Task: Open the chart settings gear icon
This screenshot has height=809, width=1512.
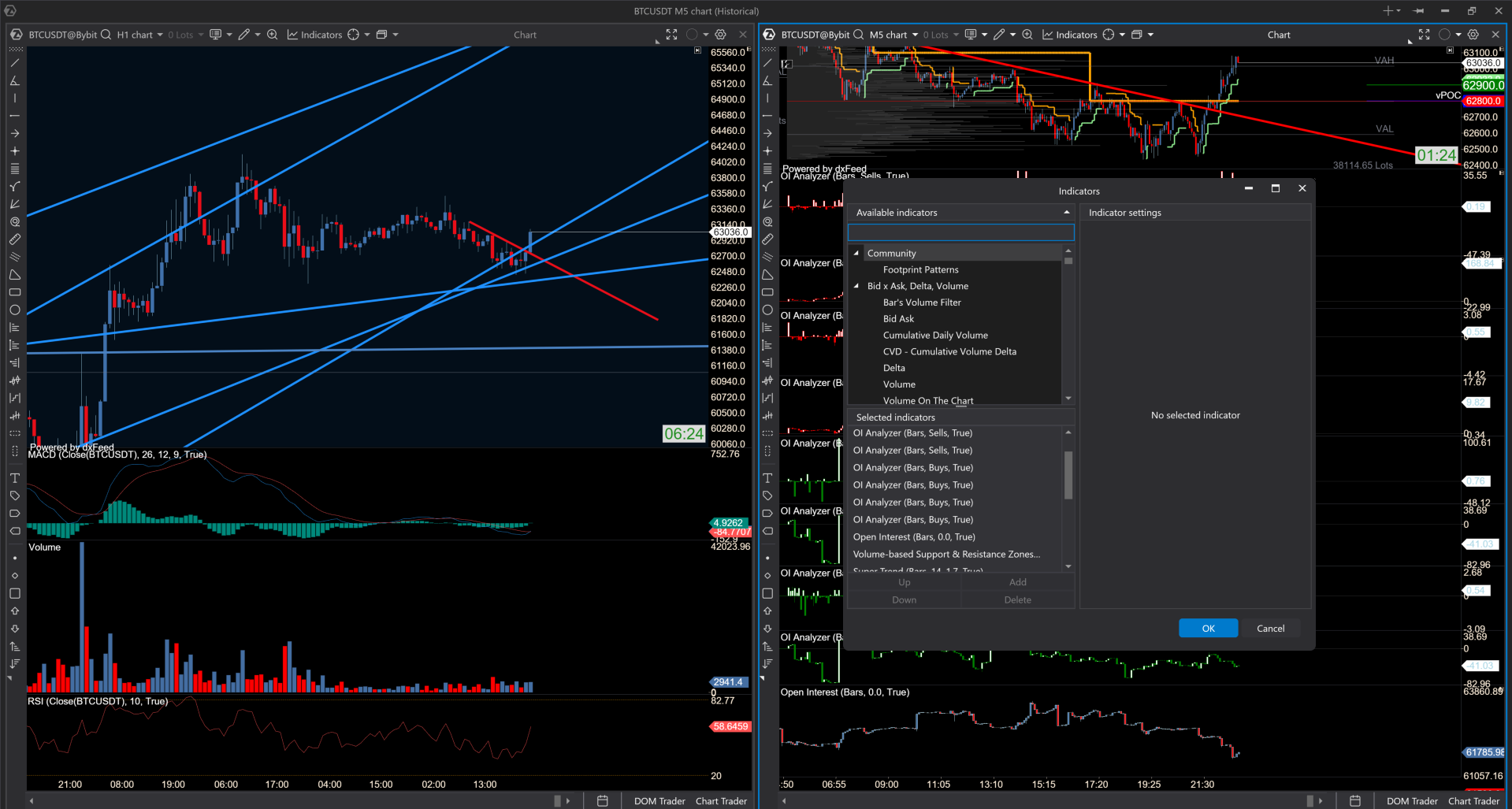Action: tap(720, 35)
